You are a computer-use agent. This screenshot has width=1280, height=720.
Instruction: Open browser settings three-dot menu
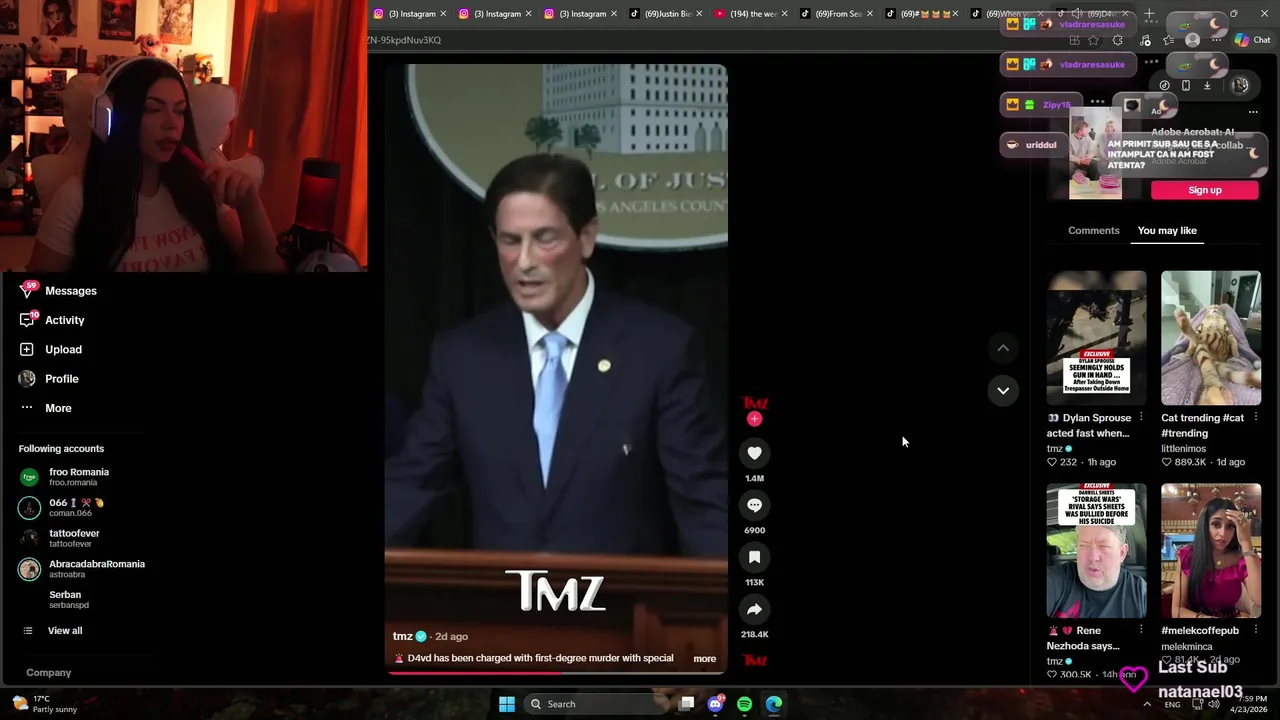point(1217,40)
